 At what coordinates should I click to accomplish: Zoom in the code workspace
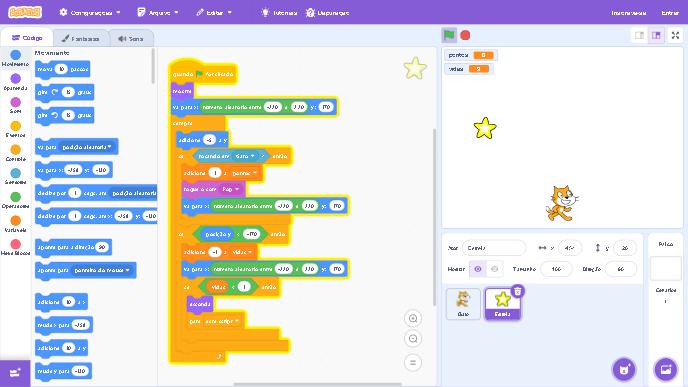(413, 319)
